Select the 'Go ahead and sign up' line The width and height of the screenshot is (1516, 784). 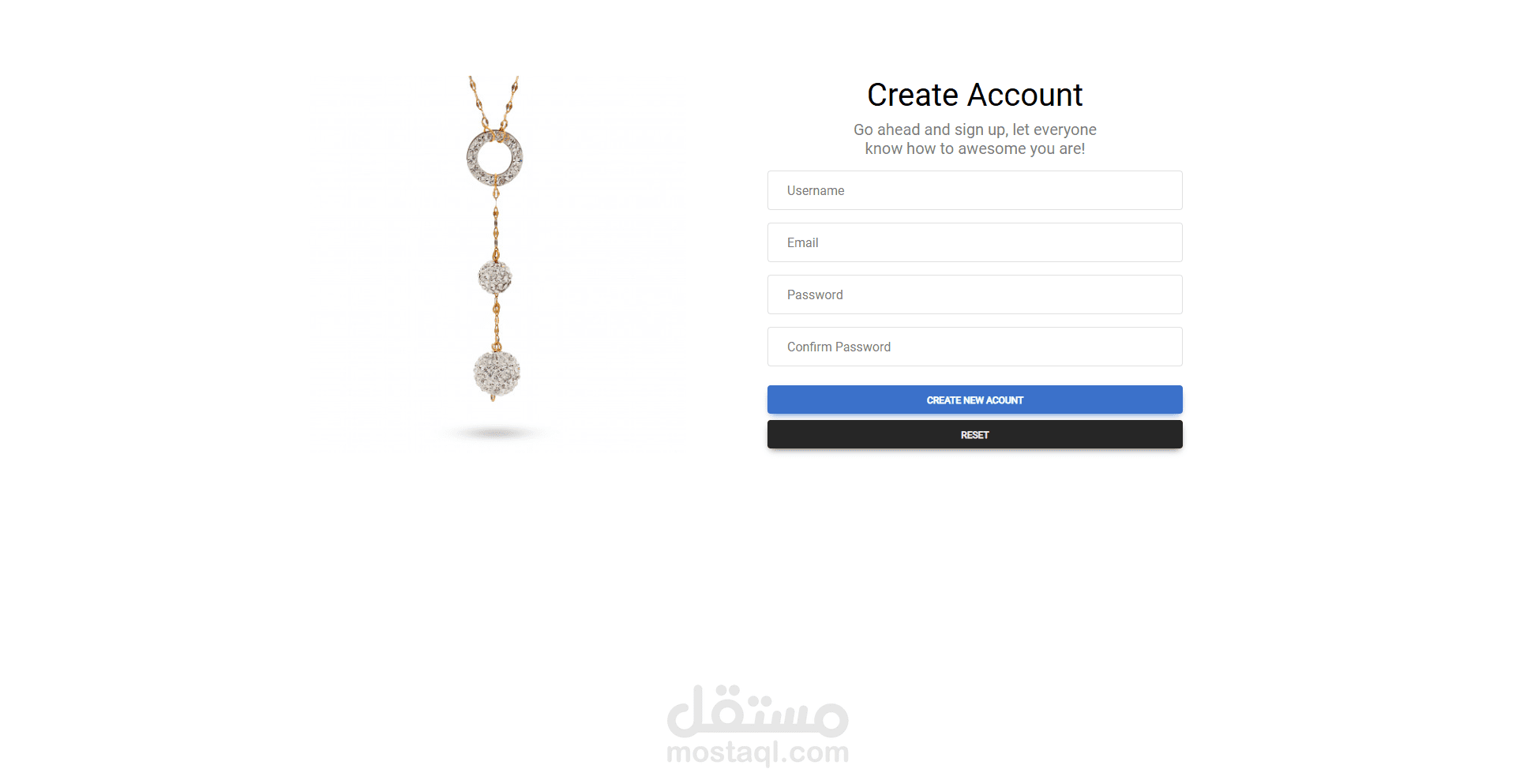pos(974,129)
